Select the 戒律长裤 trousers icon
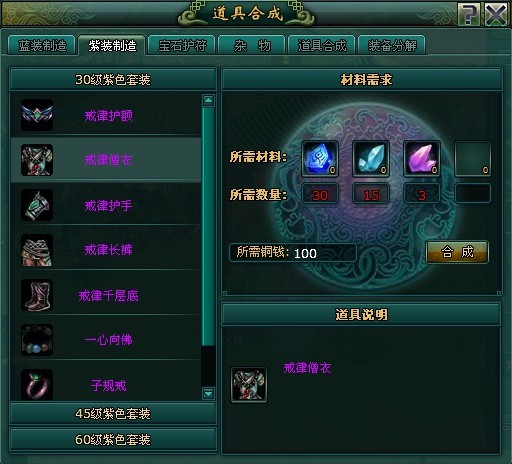 37,250
